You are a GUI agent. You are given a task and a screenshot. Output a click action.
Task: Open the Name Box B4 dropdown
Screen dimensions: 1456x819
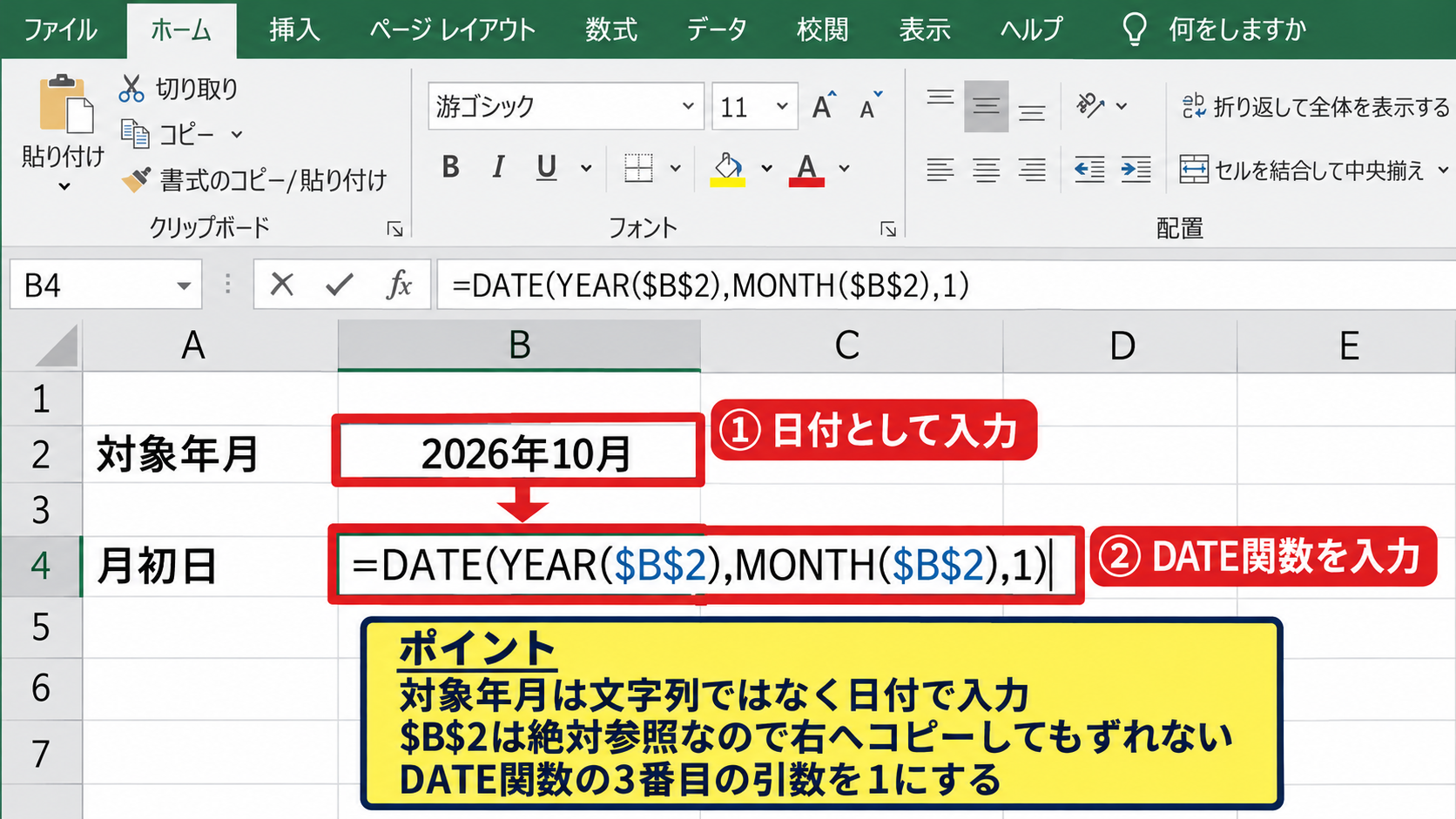183,285
